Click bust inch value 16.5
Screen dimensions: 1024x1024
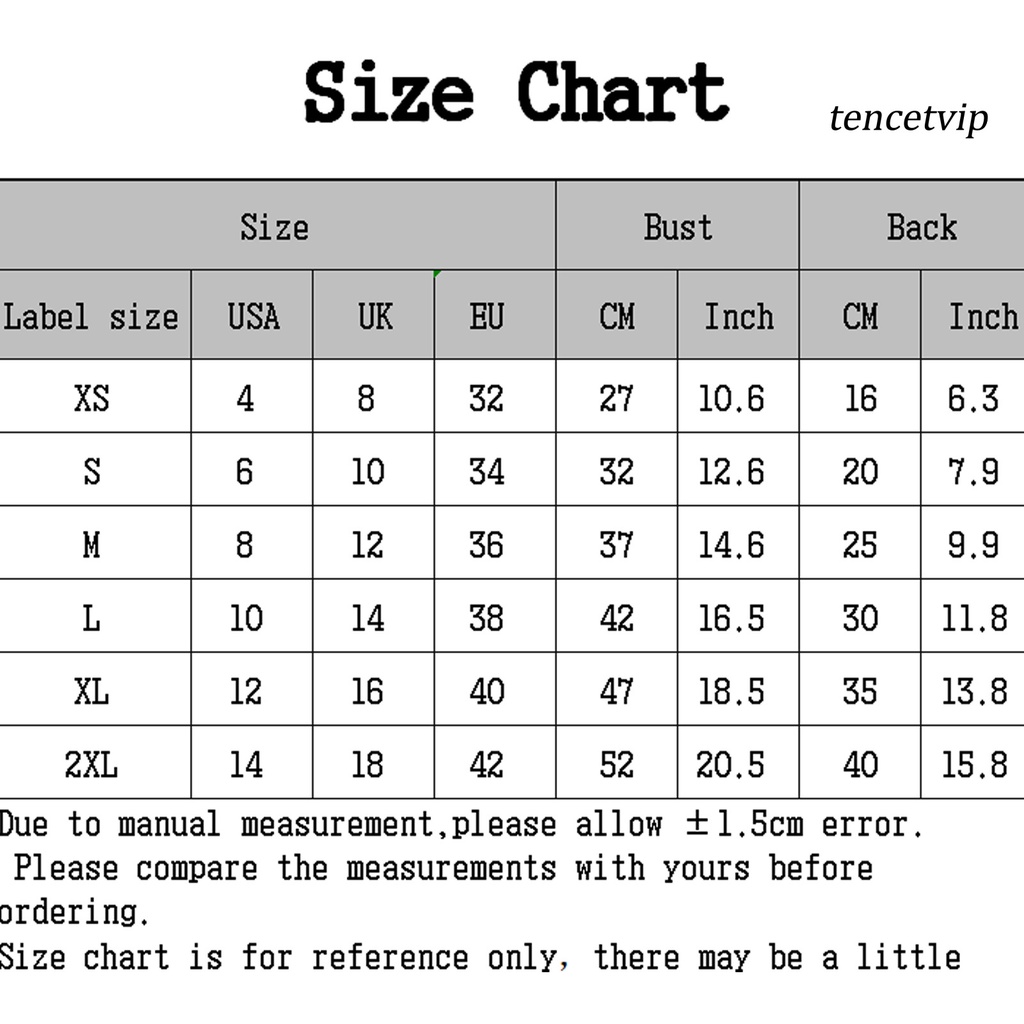click(x=731, y=618)
